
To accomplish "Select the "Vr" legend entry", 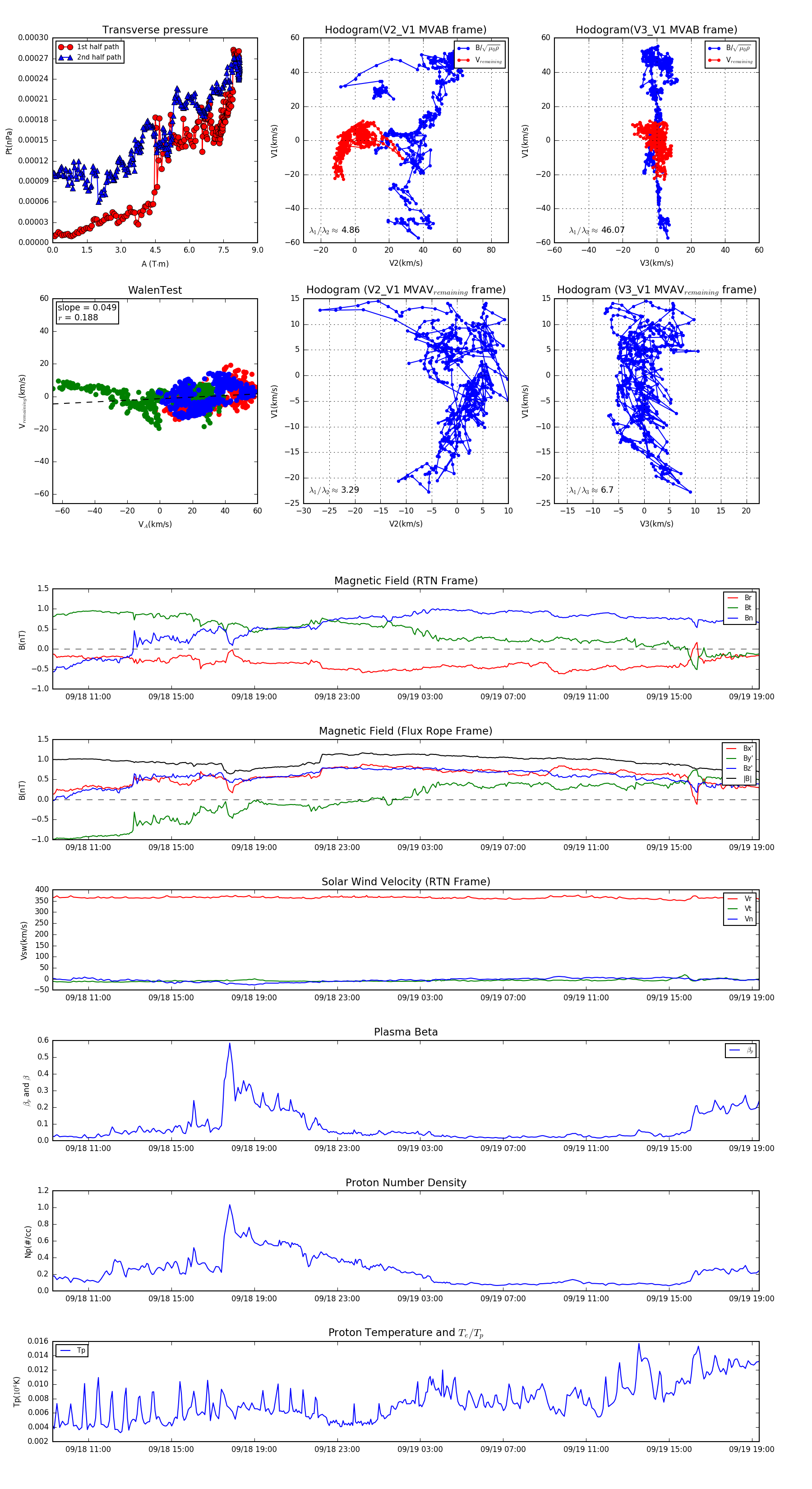I will click(740, 899).
